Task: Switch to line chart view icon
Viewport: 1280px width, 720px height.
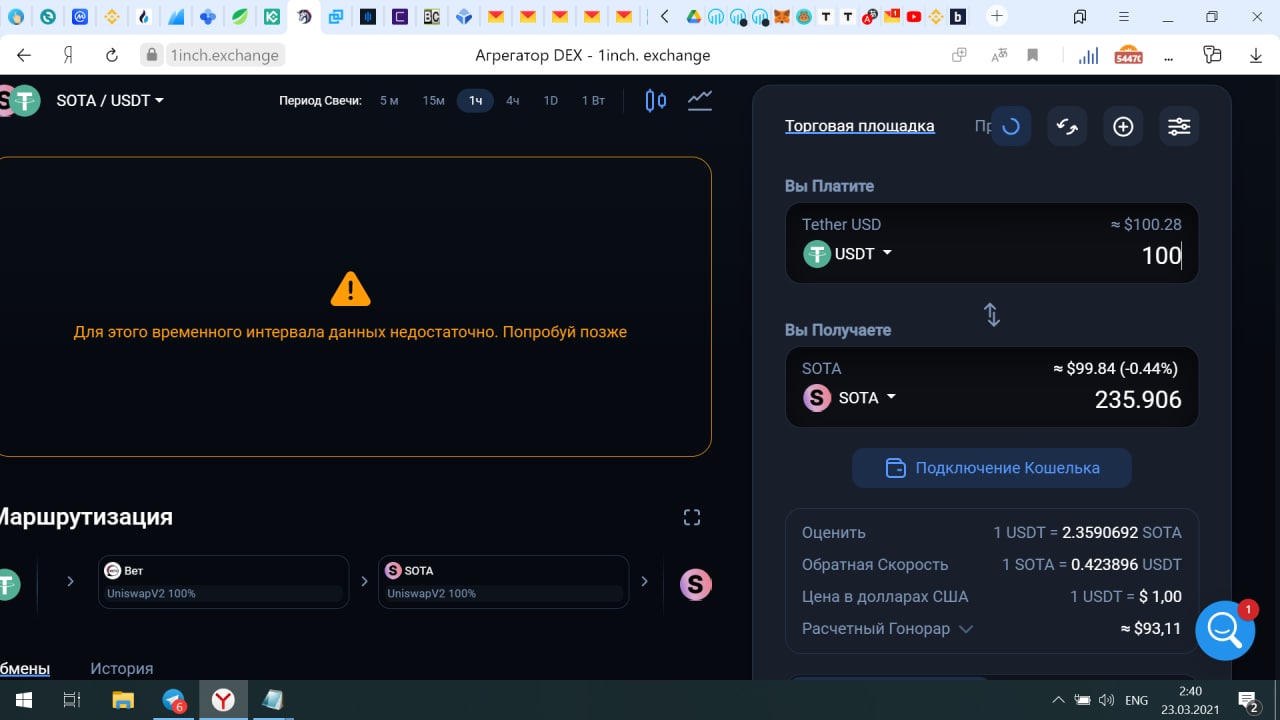Action: [700, 100]
